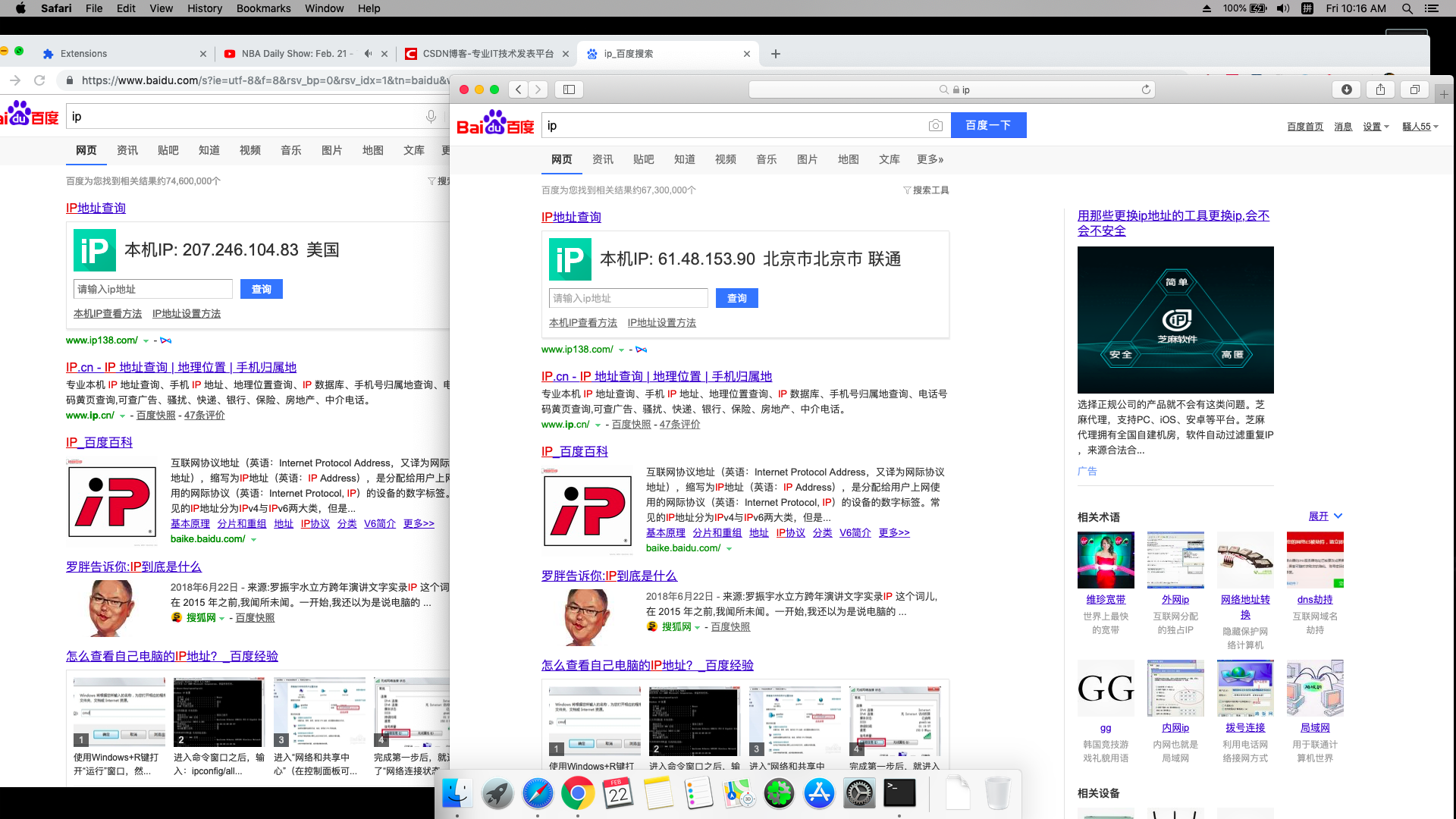The image size is (1456, 819).
Task: Open the Safari downloads icon in toolbar
Action: 1347,89
